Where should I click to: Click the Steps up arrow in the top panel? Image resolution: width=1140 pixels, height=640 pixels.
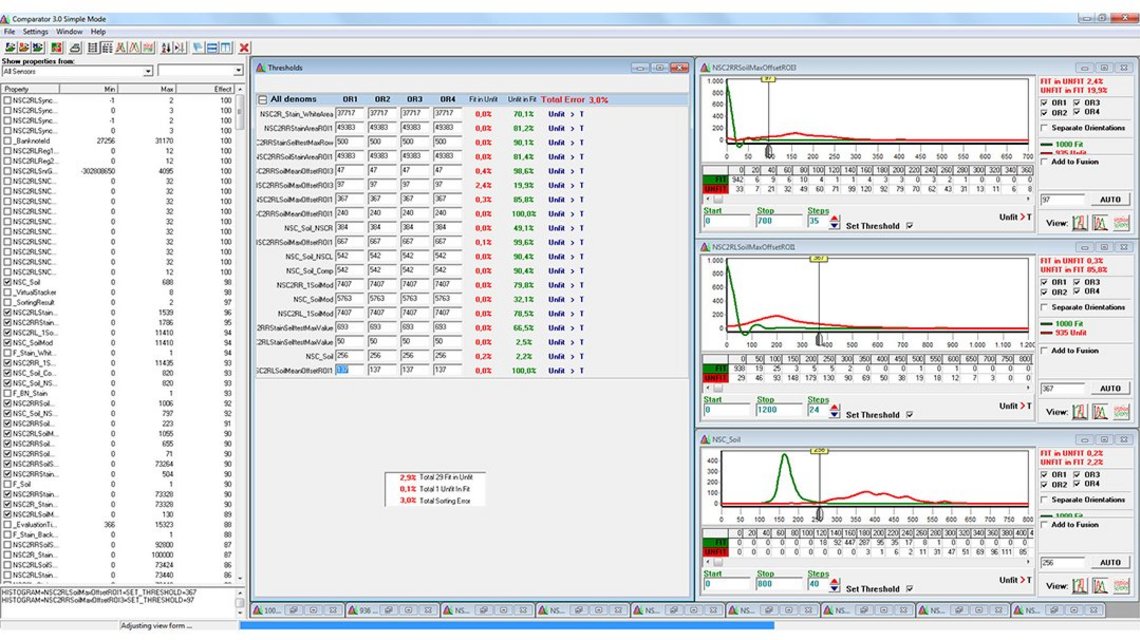click(834, 218)
